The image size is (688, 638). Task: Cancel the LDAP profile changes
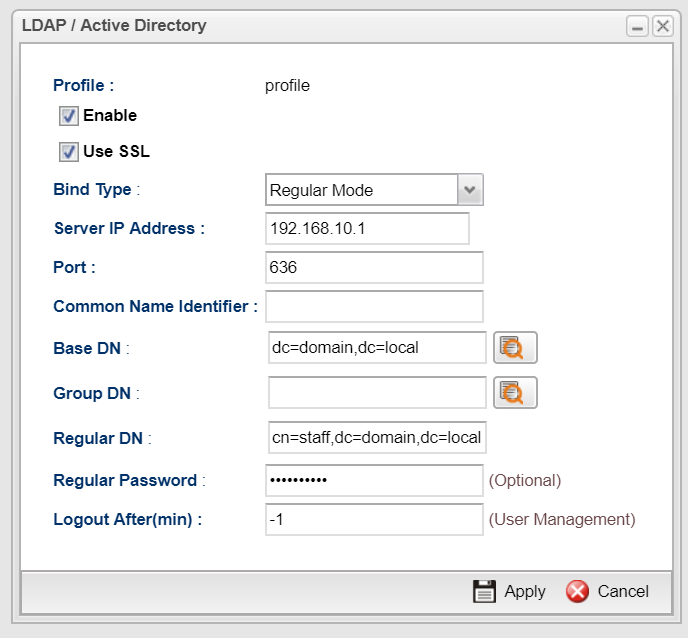pyautogui.click(x=607, y=591)
